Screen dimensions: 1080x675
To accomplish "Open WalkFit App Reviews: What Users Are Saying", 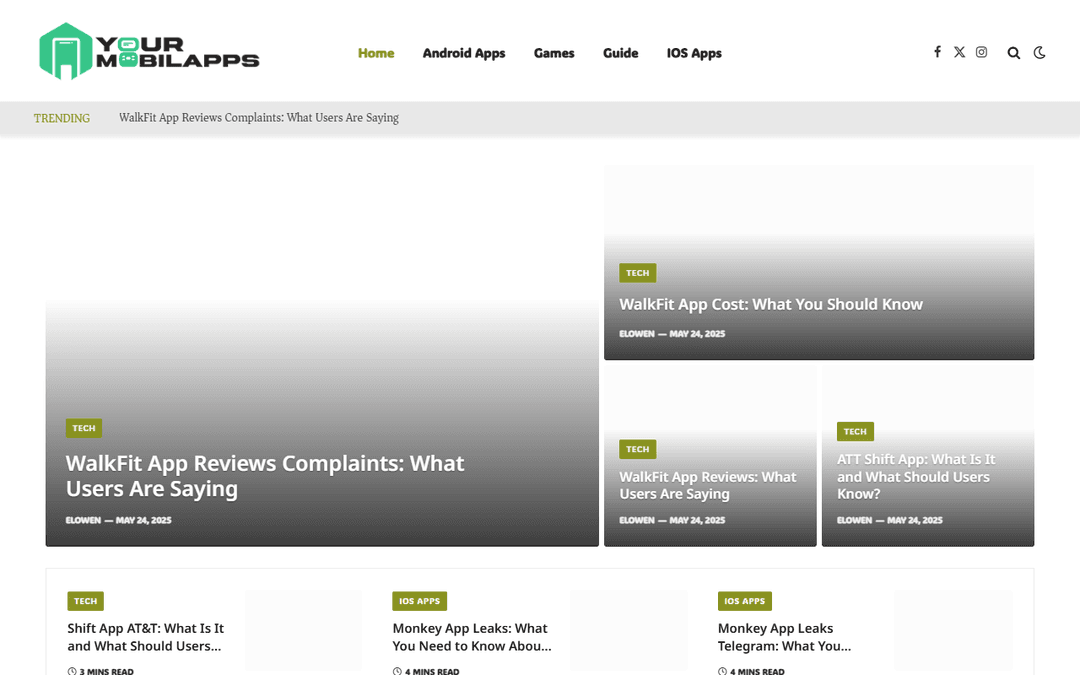I will [x=707, y=486].
